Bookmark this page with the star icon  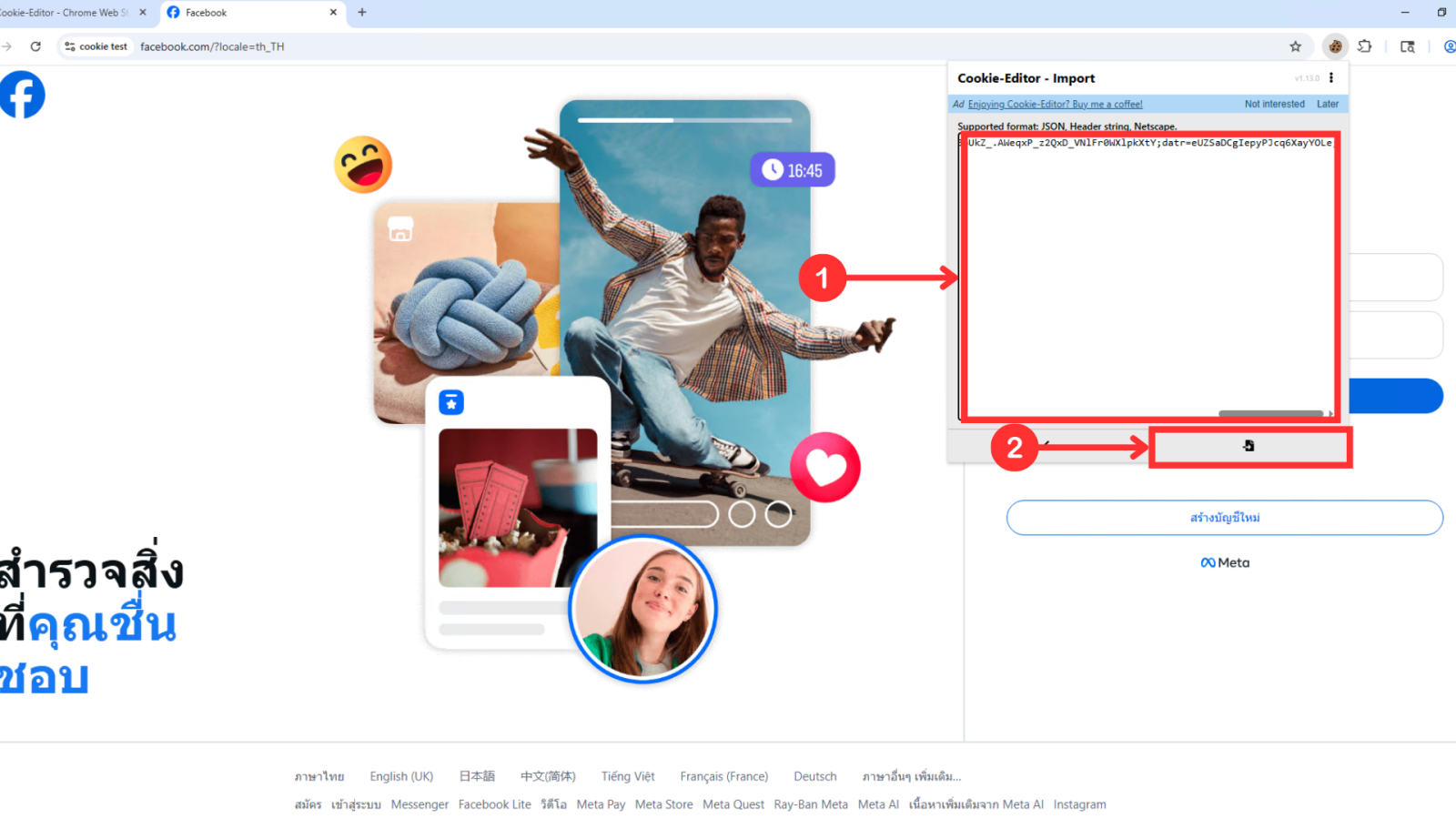click(x=1295, y=46)
